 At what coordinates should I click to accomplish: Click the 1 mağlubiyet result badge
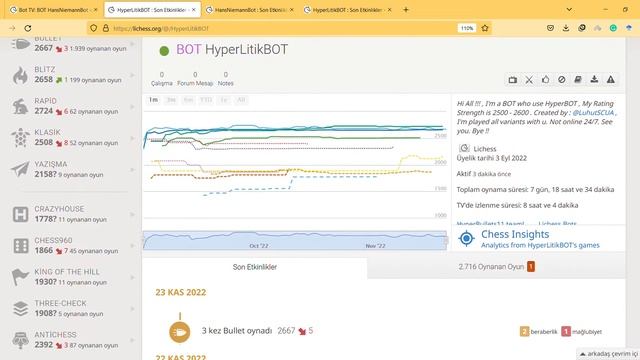click(581, 331)
